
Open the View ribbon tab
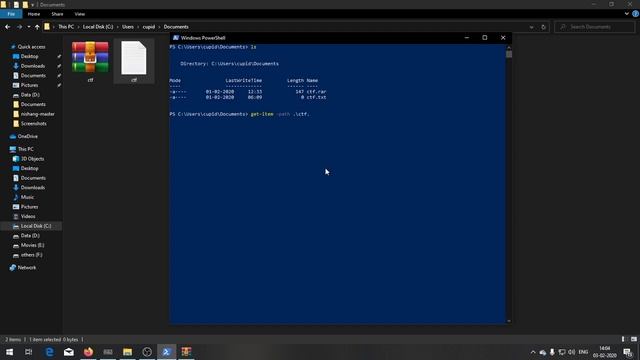80,14
